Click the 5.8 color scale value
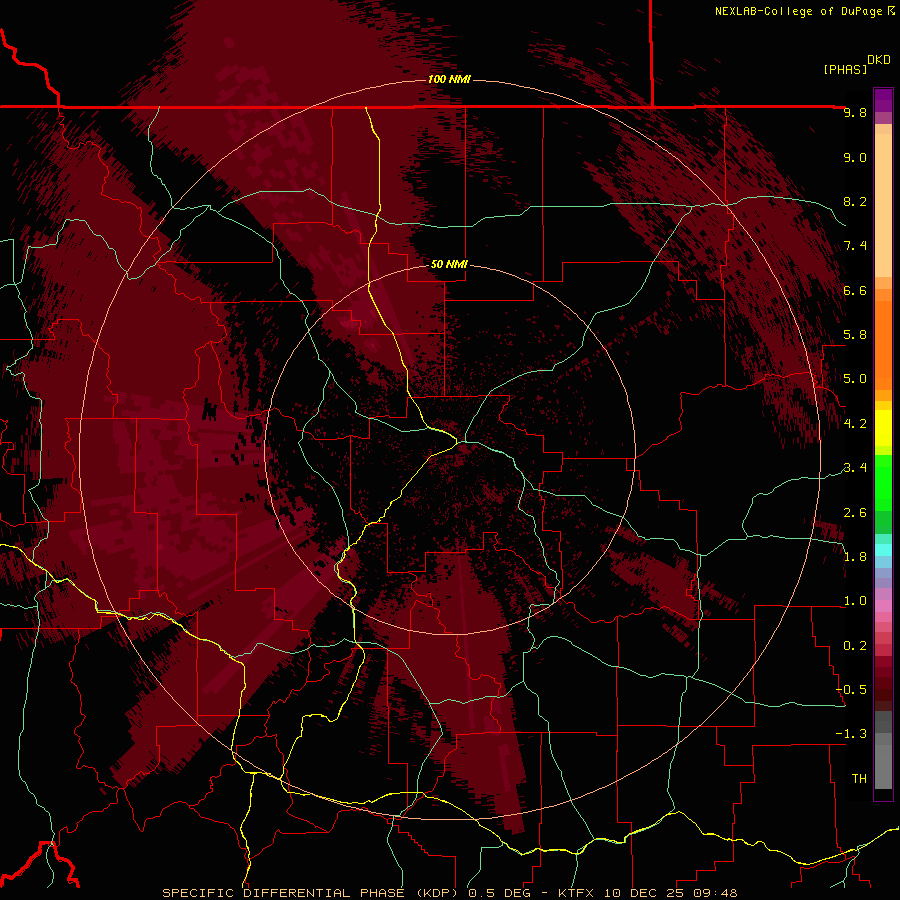Image resolution: width=900 pixels, height=900 pixels. (x=855, y=335)
